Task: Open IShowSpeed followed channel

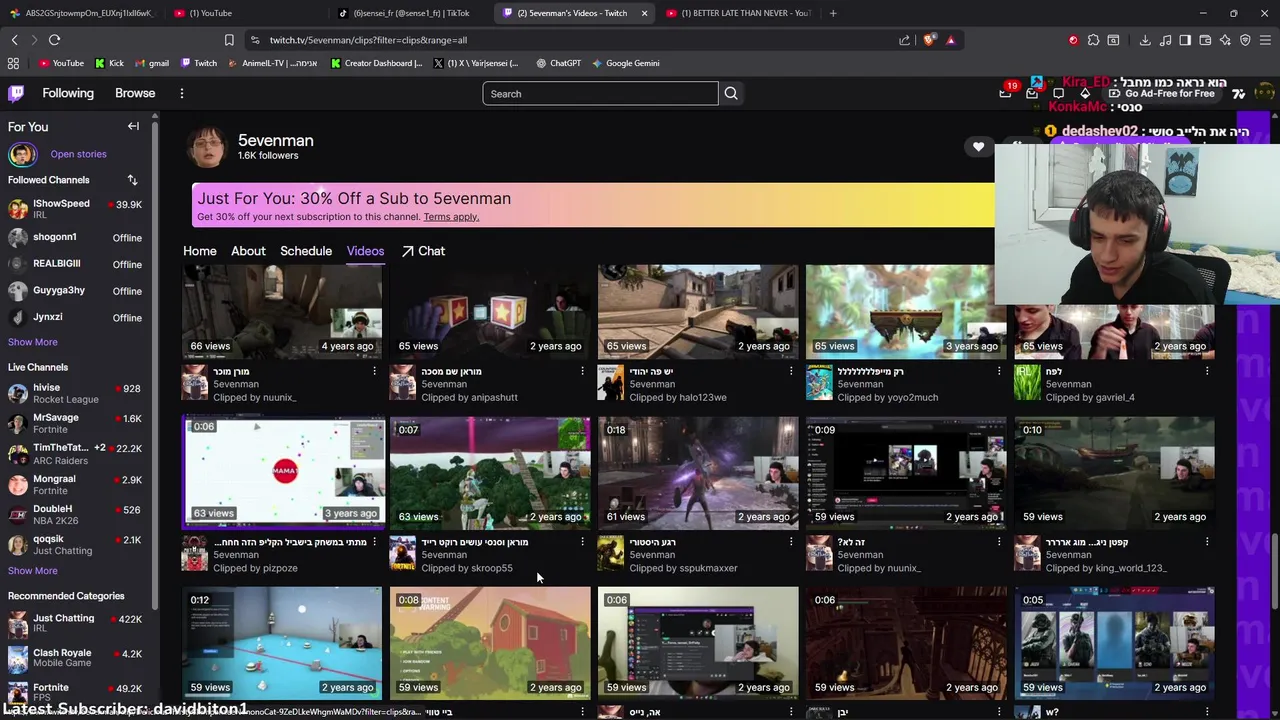Action: click(75, 208)
